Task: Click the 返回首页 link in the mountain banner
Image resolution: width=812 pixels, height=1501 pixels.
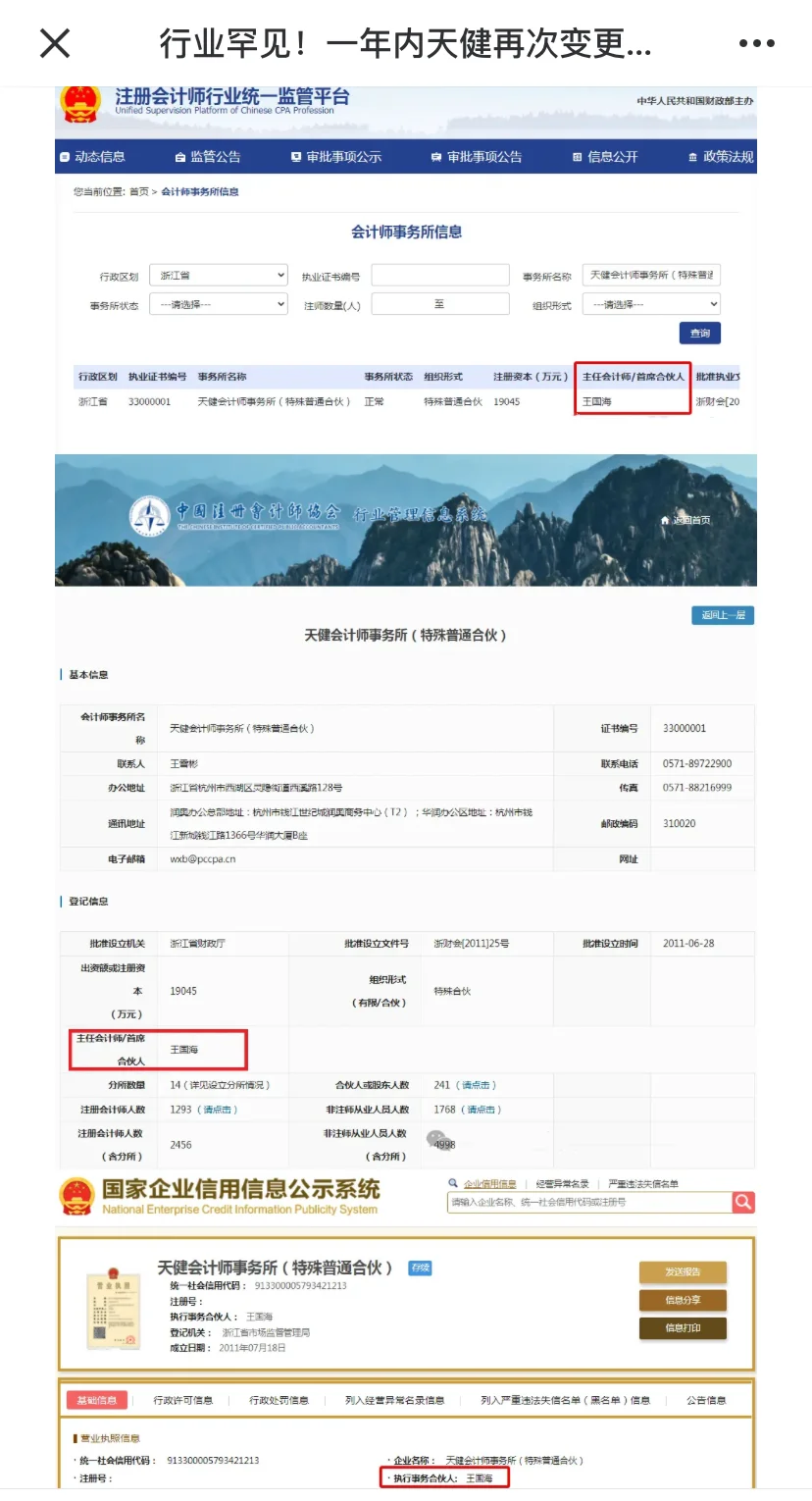Action: (685, 520)
